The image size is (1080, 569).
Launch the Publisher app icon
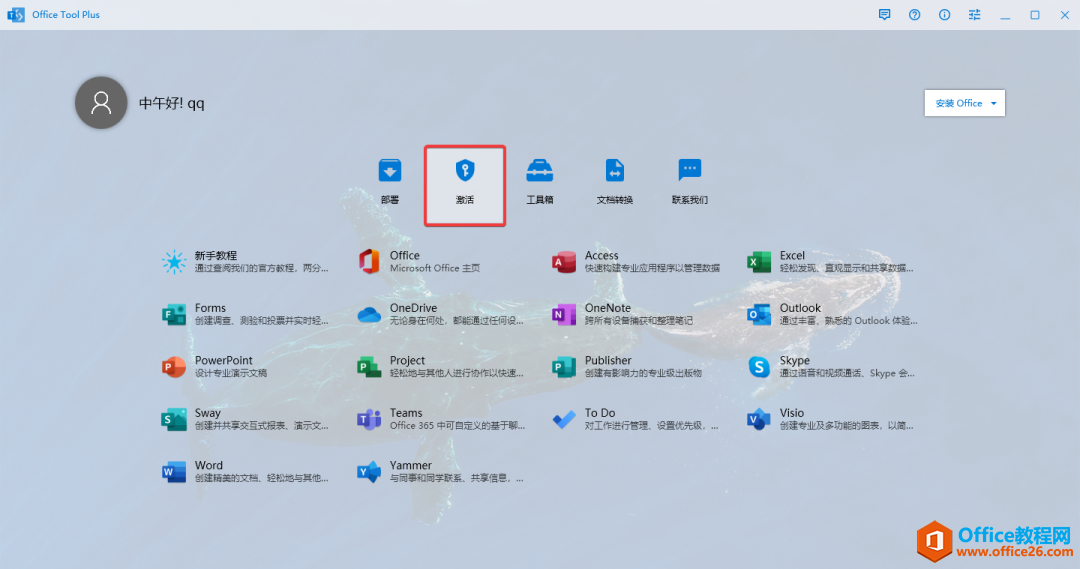[x=564, y=367]
